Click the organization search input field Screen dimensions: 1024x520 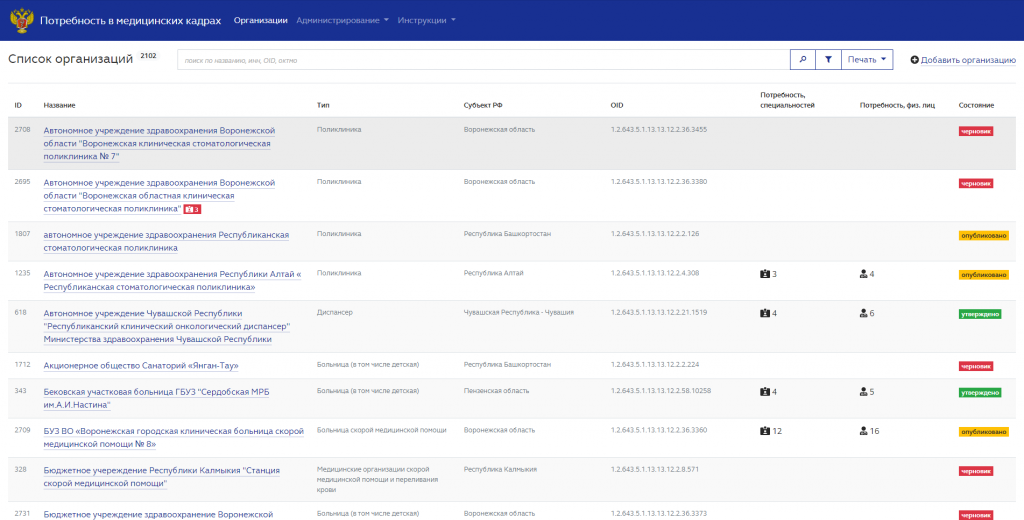click(x=483, y=59)
